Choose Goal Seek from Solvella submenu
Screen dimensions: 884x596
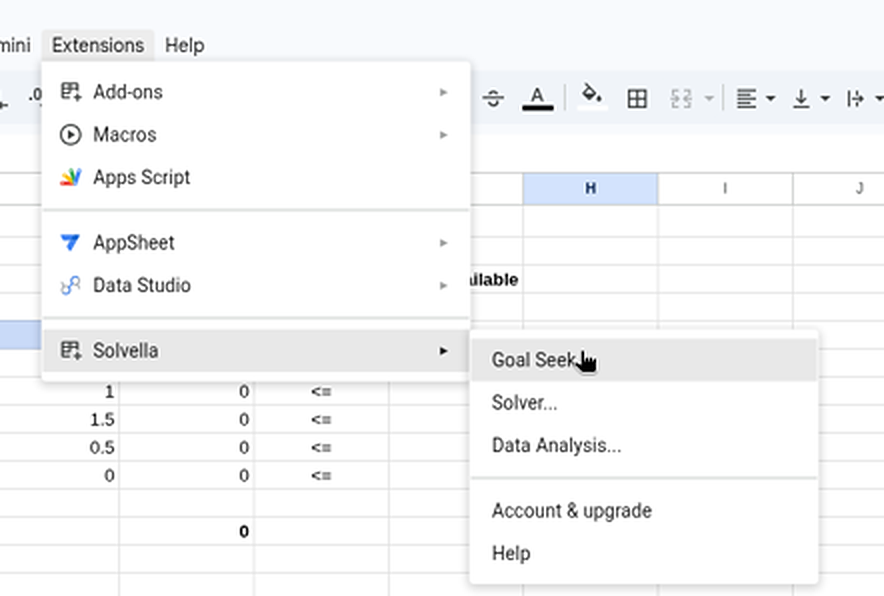643,360
